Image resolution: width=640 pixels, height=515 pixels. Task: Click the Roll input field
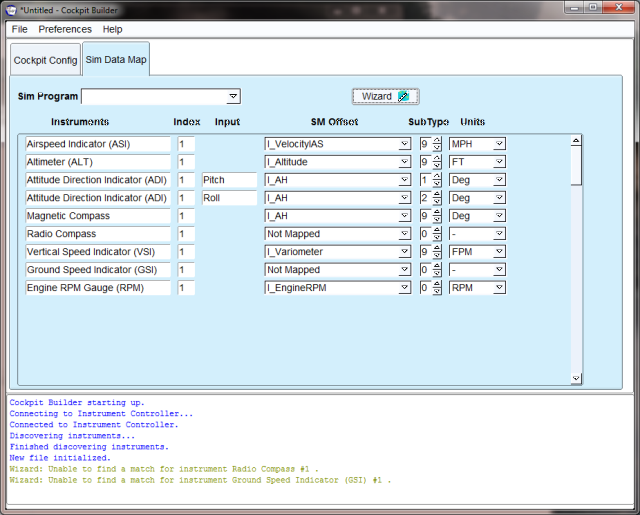(229, 198)
